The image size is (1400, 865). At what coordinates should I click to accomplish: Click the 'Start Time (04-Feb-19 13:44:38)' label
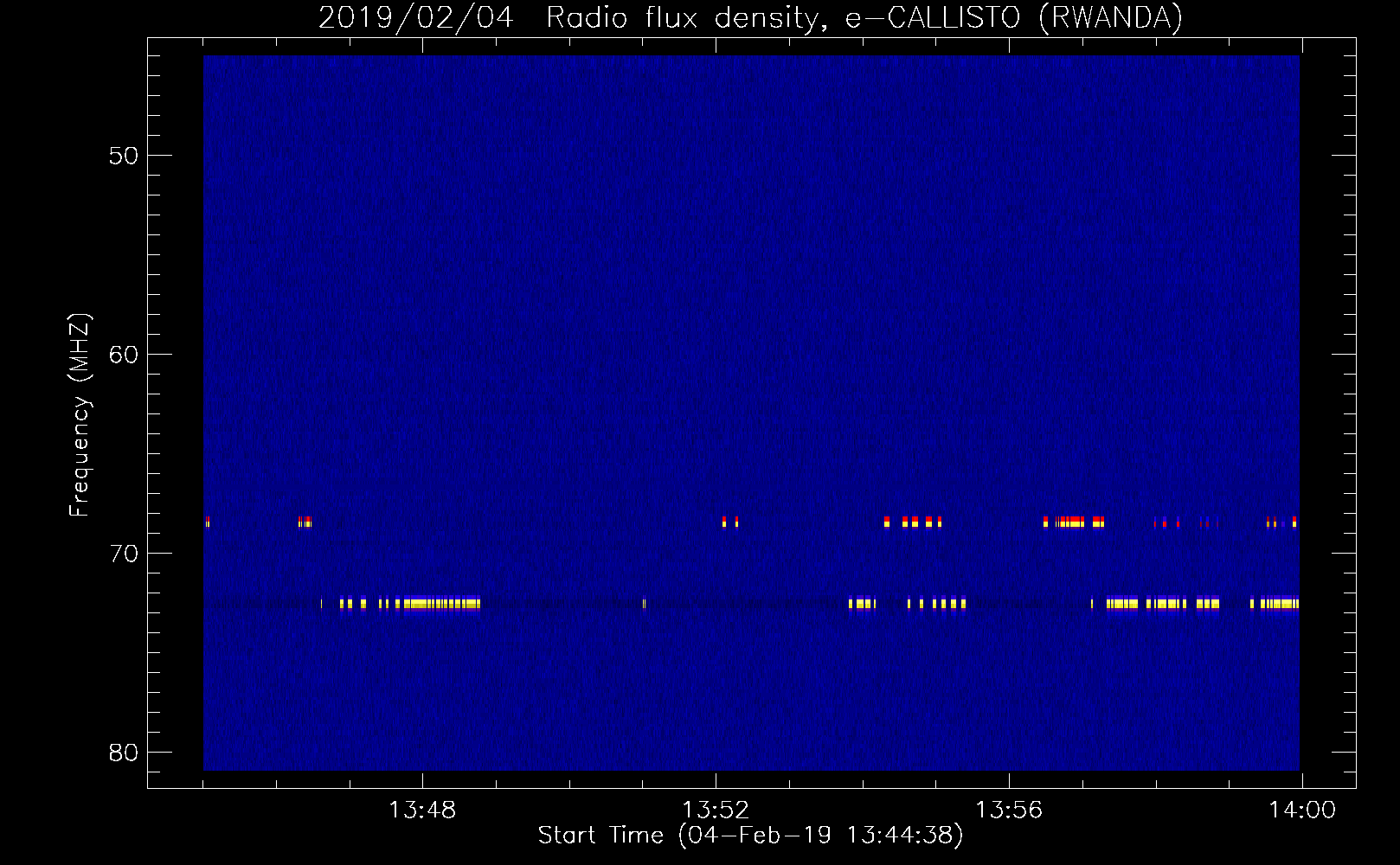pos(750,836)
